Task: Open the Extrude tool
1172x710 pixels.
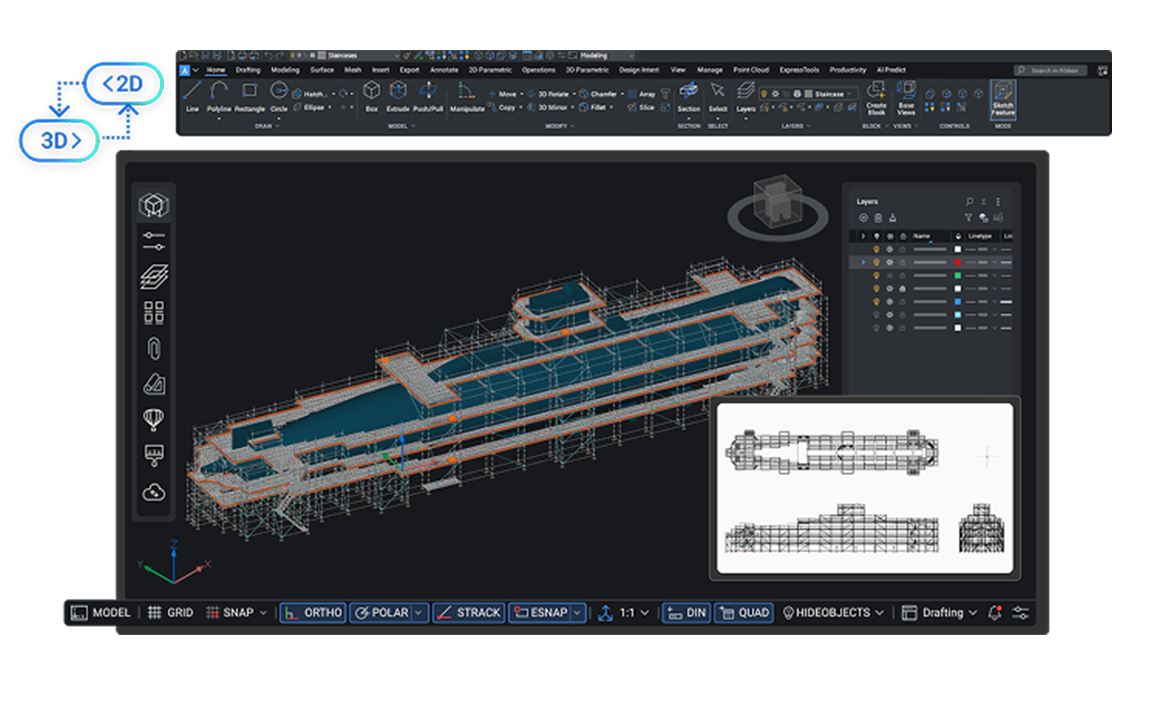Action: pyautogui.click(x=397, y=96)
